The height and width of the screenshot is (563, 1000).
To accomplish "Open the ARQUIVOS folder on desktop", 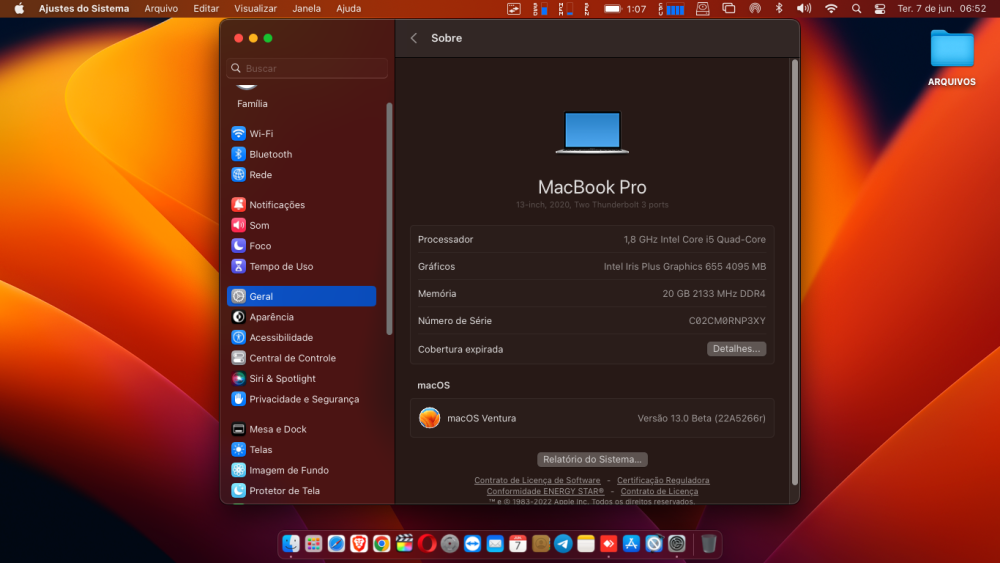I will 952,57.
